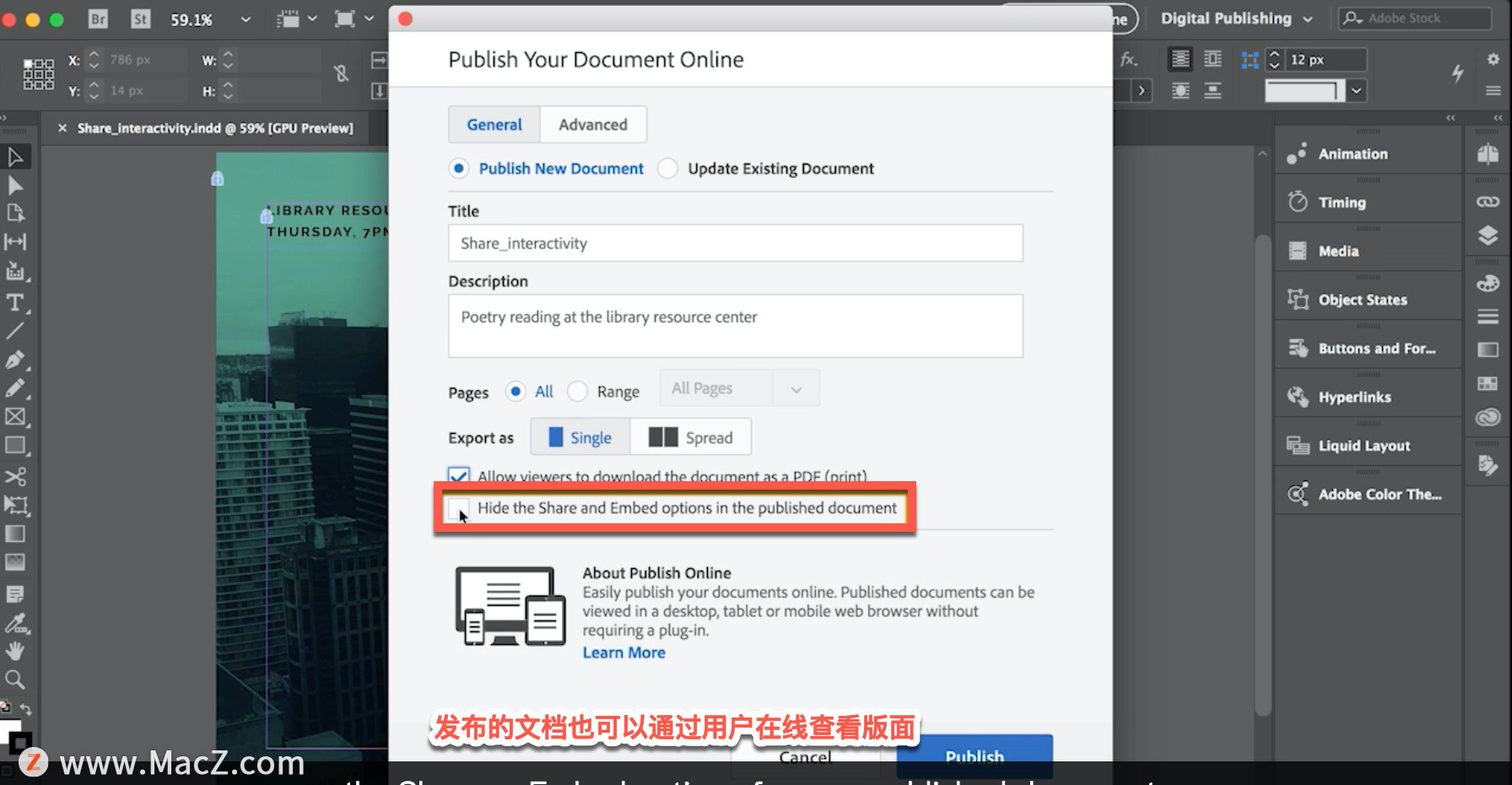Click the Adobe Stock search field
Viewport: 1512px width, 785px height.
tap(1416, 18)
